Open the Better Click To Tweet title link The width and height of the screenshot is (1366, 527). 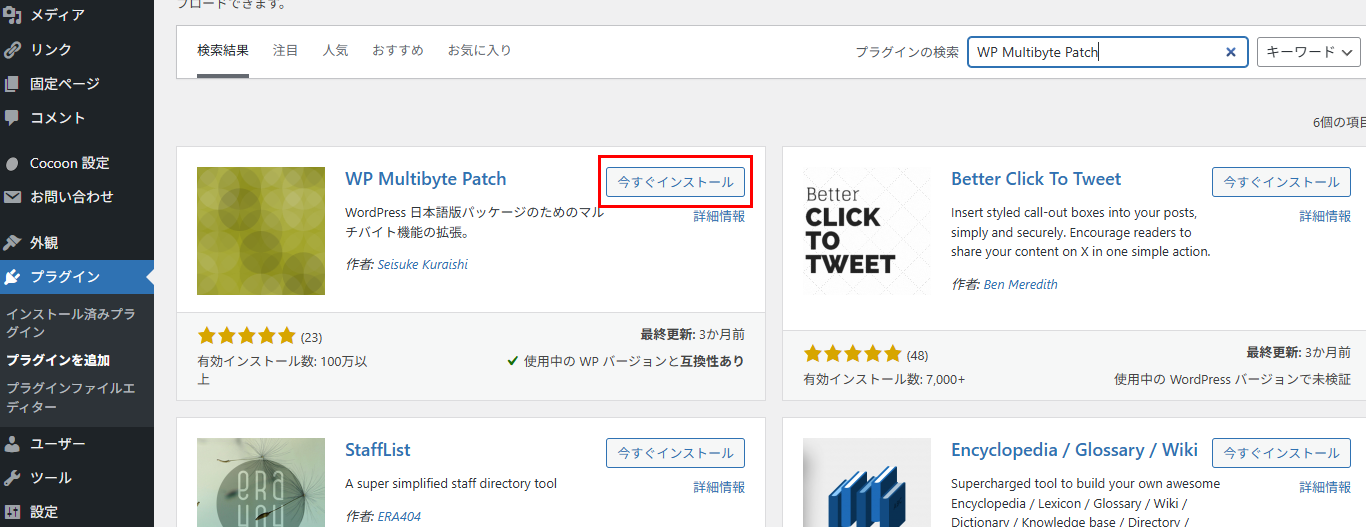click(1036, 179)
